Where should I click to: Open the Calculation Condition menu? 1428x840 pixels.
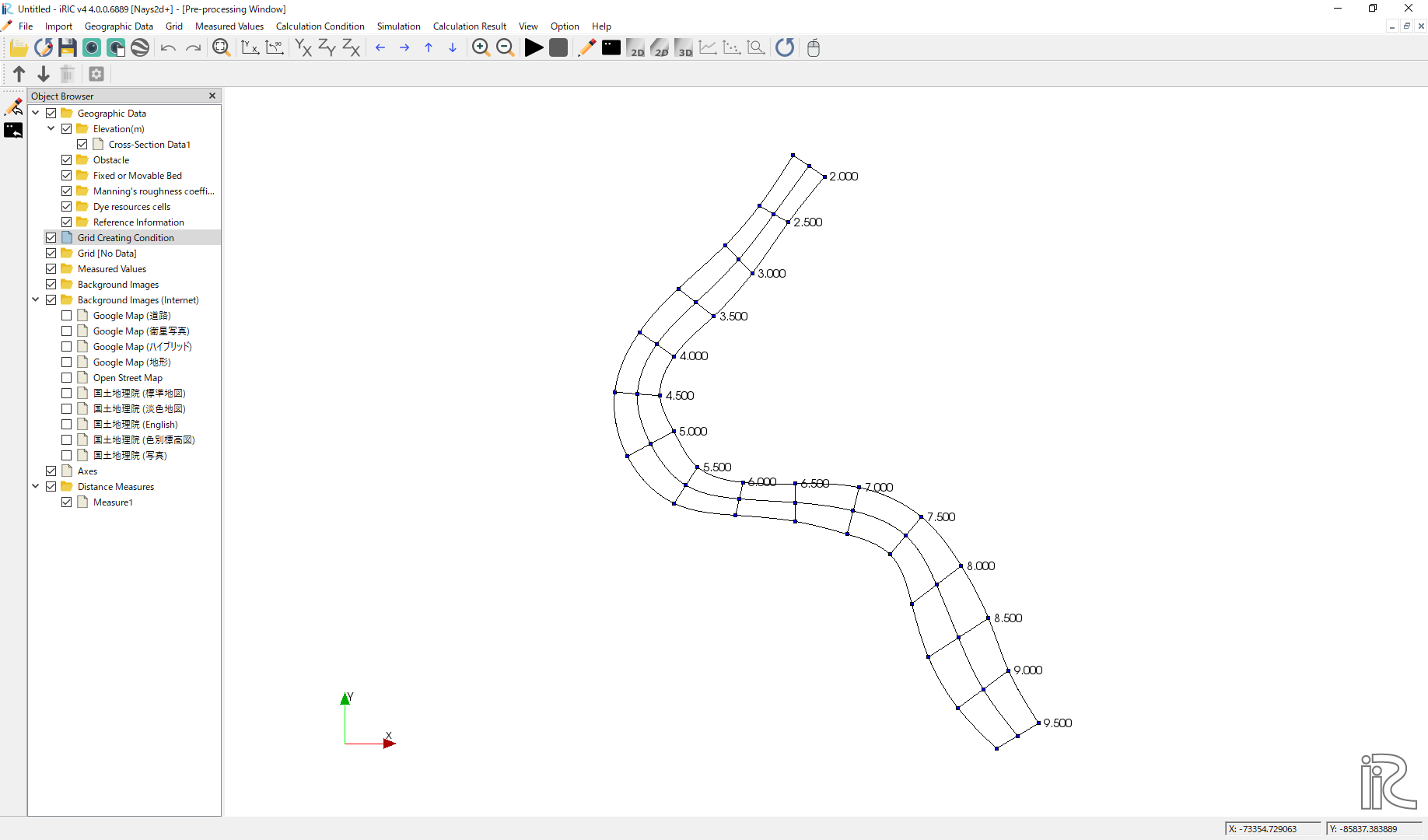pyautogui.click(x=320, y=26)
